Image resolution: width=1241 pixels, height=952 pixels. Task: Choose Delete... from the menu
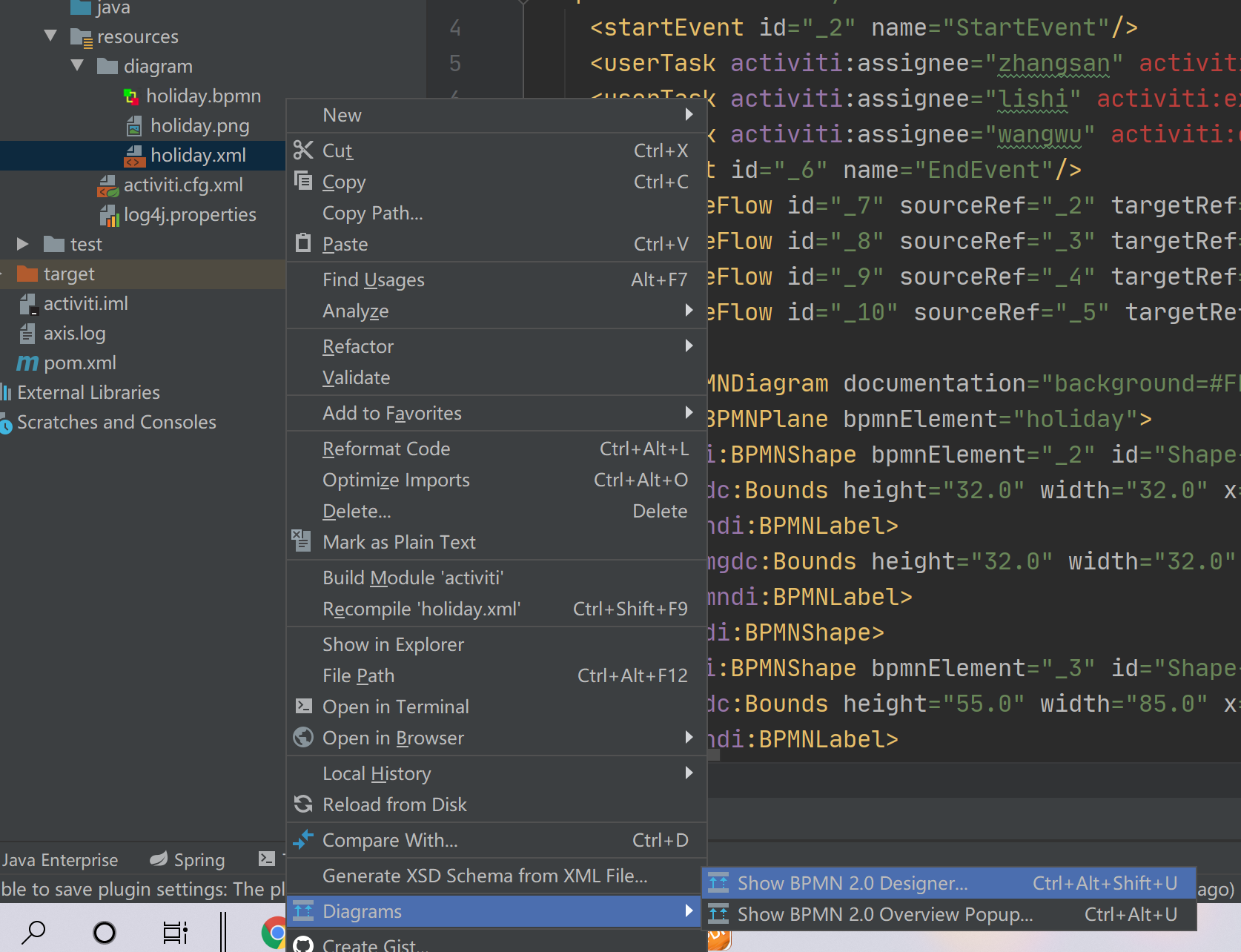497,511
